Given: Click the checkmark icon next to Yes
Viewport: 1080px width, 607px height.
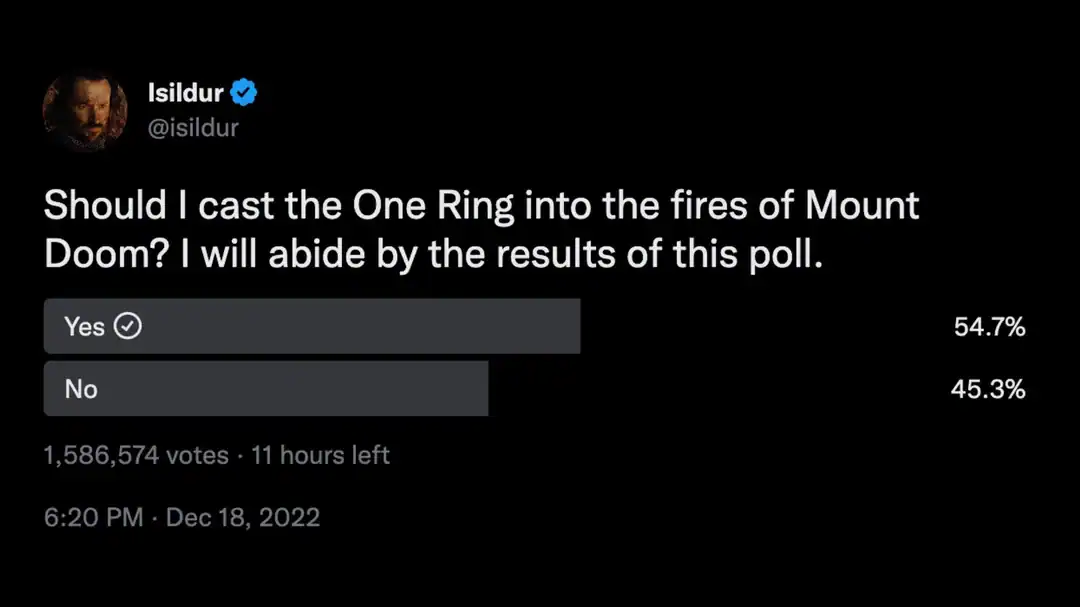Looking at the screenshot, I should (128, 326).
